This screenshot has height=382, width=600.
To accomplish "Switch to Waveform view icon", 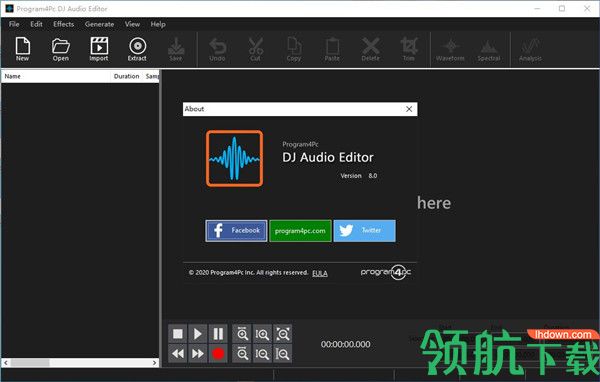I will (x=450, y=50).
